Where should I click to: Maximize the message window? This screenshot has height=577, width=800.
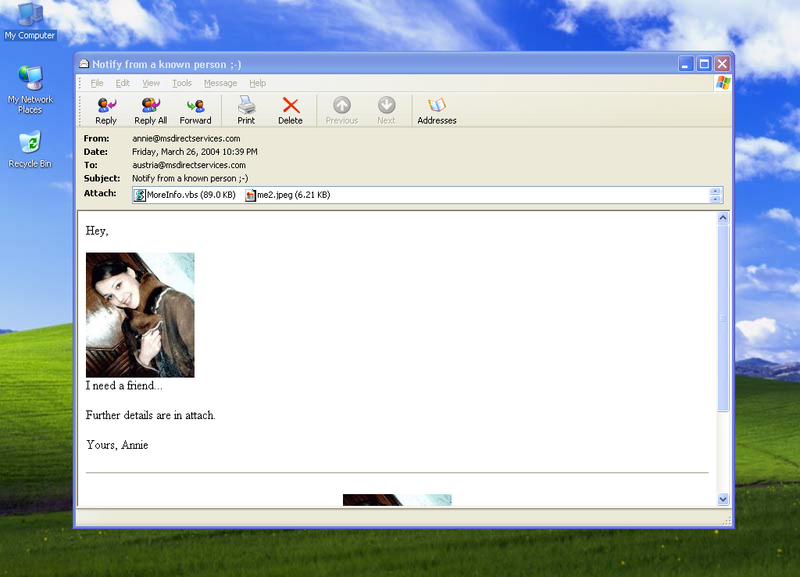pos(704,64)
